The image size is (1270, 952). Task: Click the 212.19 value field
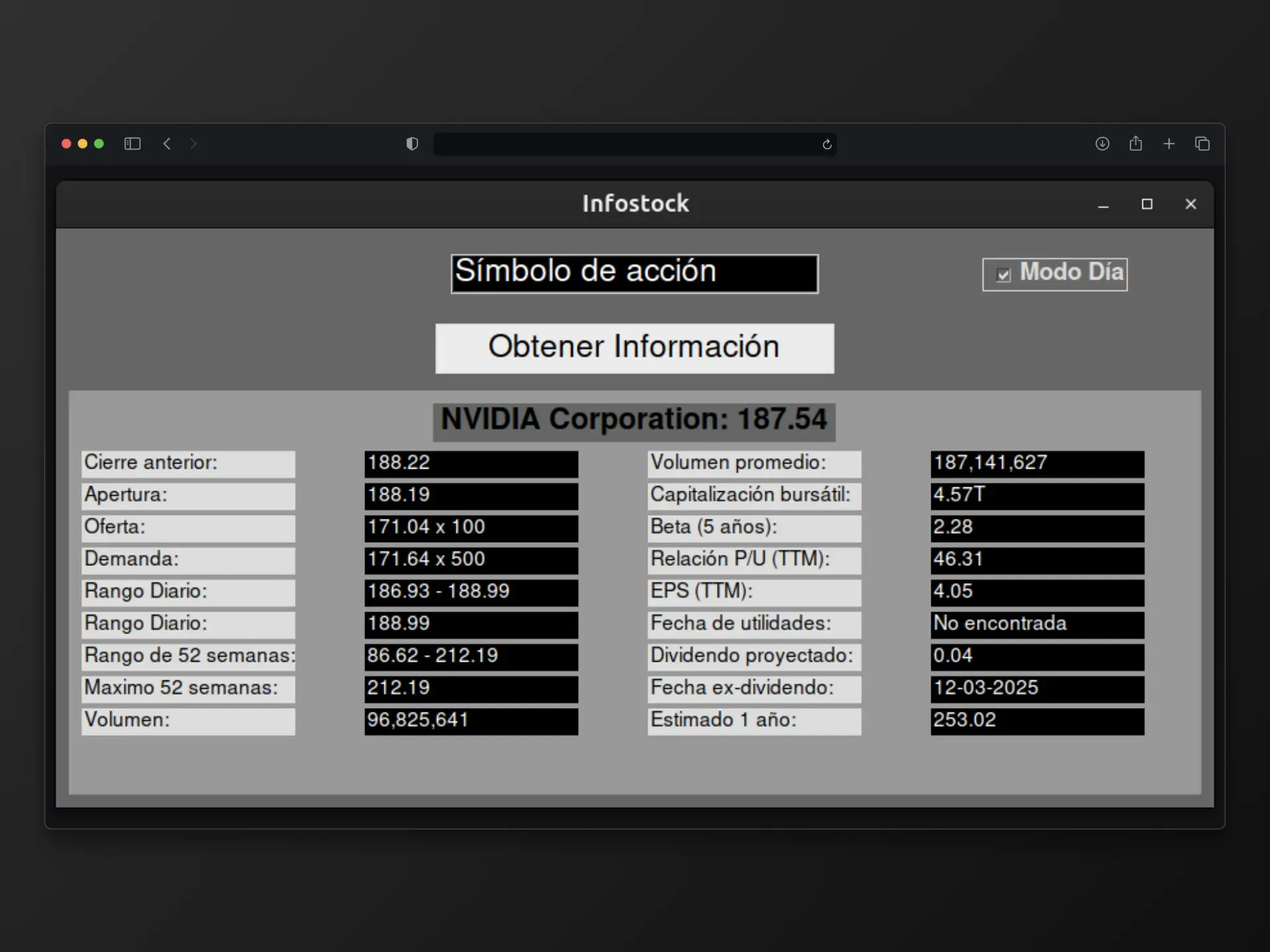[471, 690]
